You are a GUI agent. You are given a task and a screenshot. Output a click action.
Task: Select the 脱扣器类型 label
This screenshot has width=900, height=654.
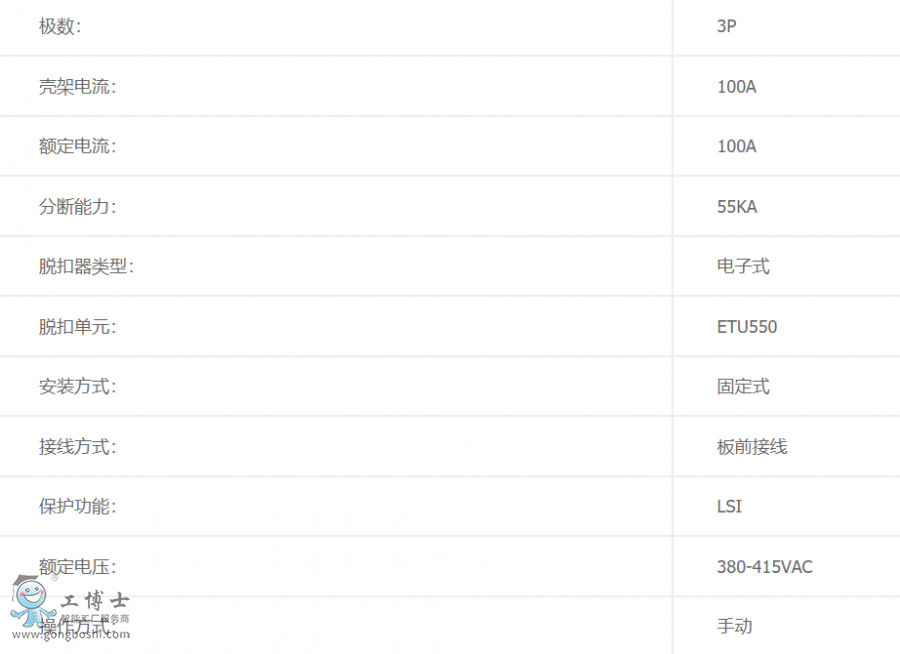[87, 267]
